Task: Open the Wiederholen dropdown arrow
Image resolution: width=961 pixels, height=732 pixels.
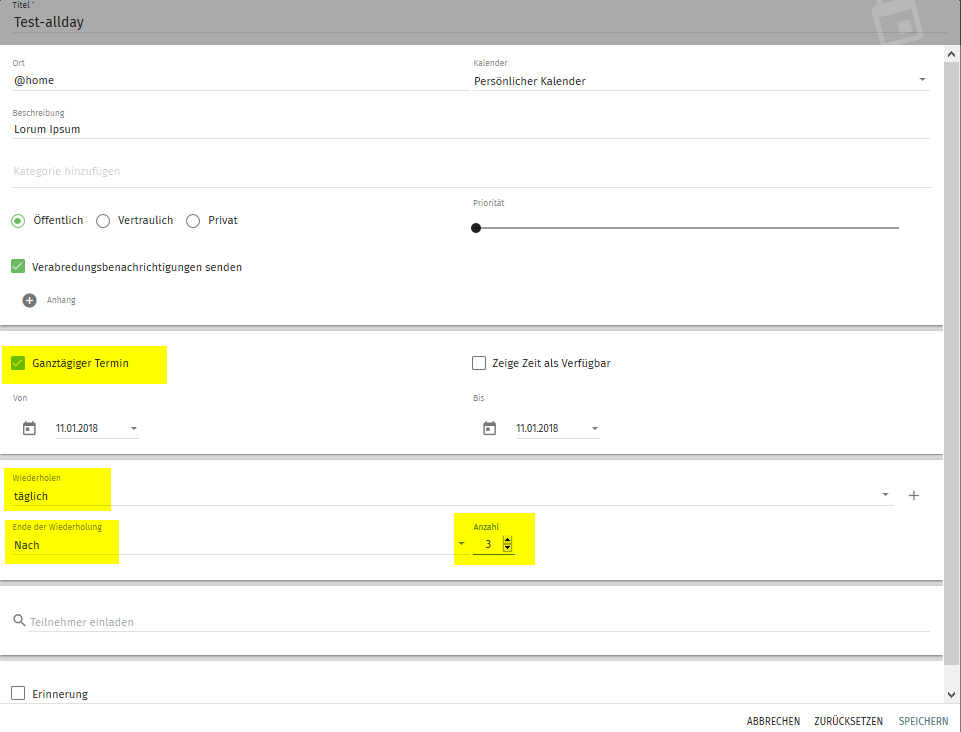Action: pyautogui.click(x=885, y=495)
